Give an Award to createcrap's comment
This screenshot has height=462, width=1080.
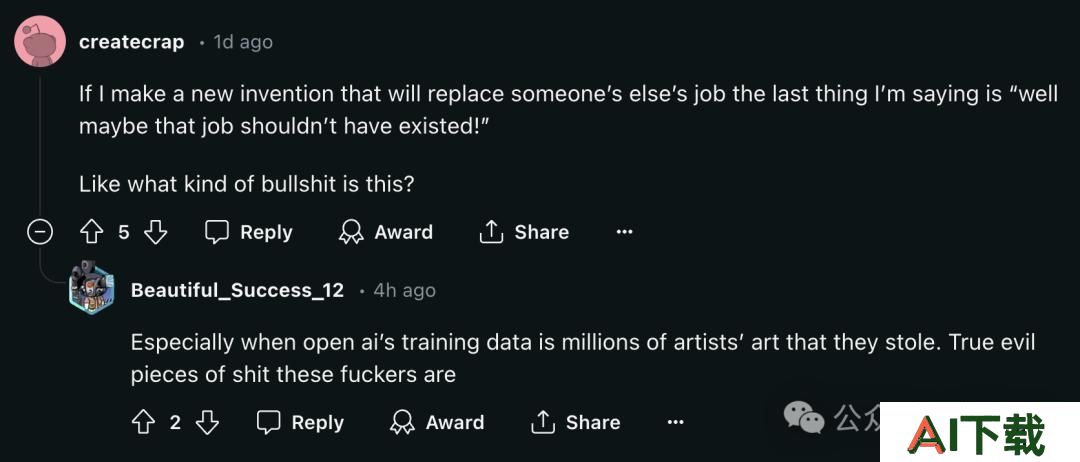386,233
